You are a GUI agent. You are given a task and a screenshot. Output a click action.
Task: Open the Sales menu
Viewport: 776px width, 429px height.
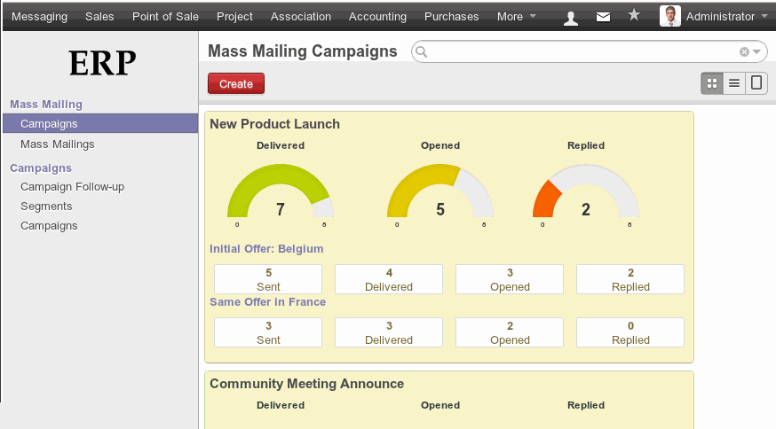pos(99,16)
